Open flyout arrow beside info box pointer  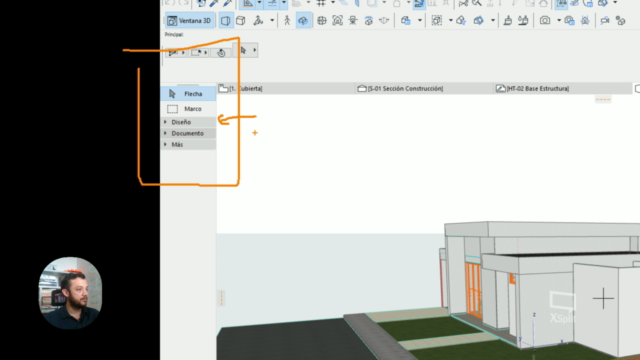point(254,50)
